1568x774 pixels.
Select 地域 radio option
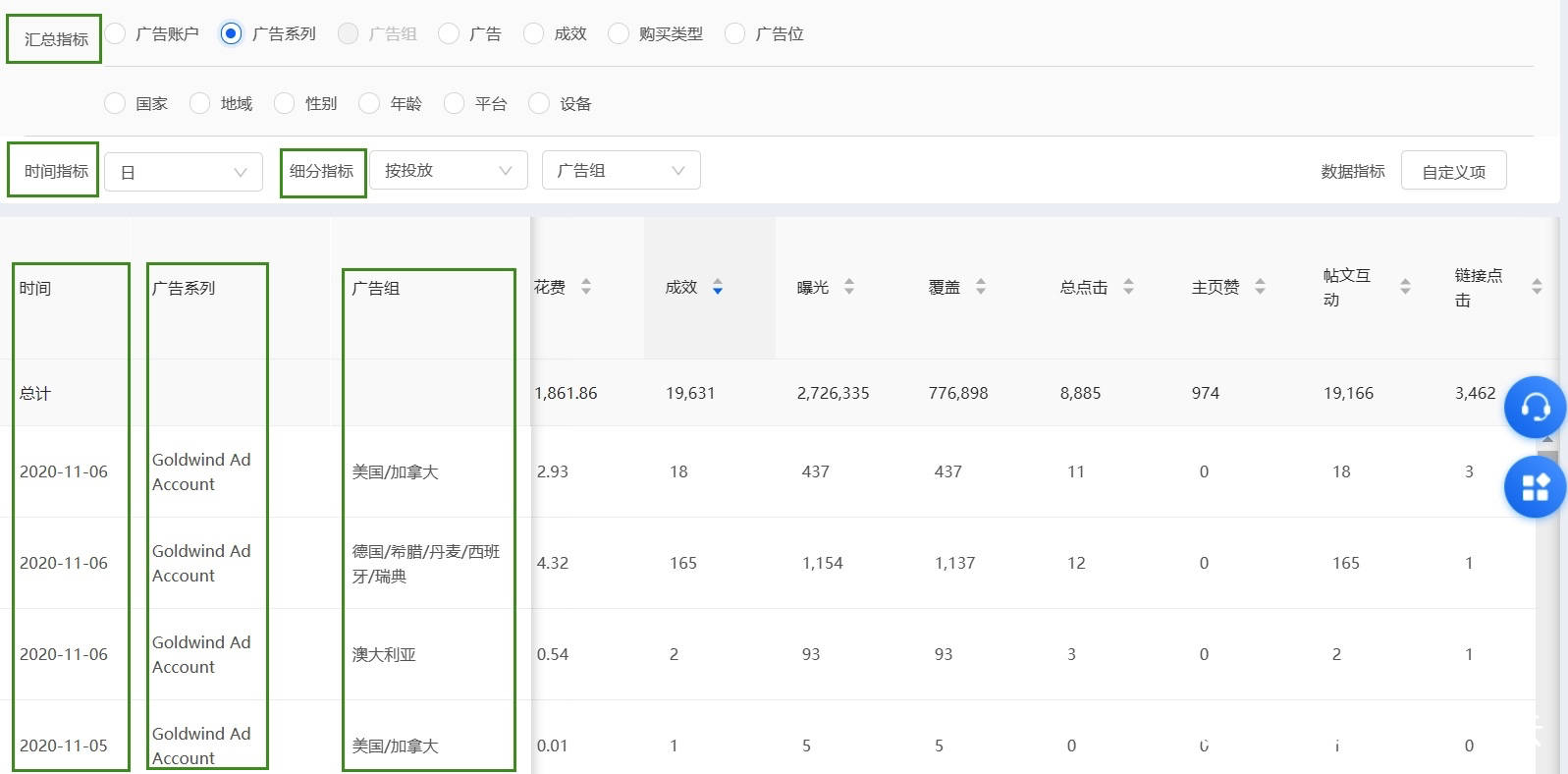(x=199, y=103)
